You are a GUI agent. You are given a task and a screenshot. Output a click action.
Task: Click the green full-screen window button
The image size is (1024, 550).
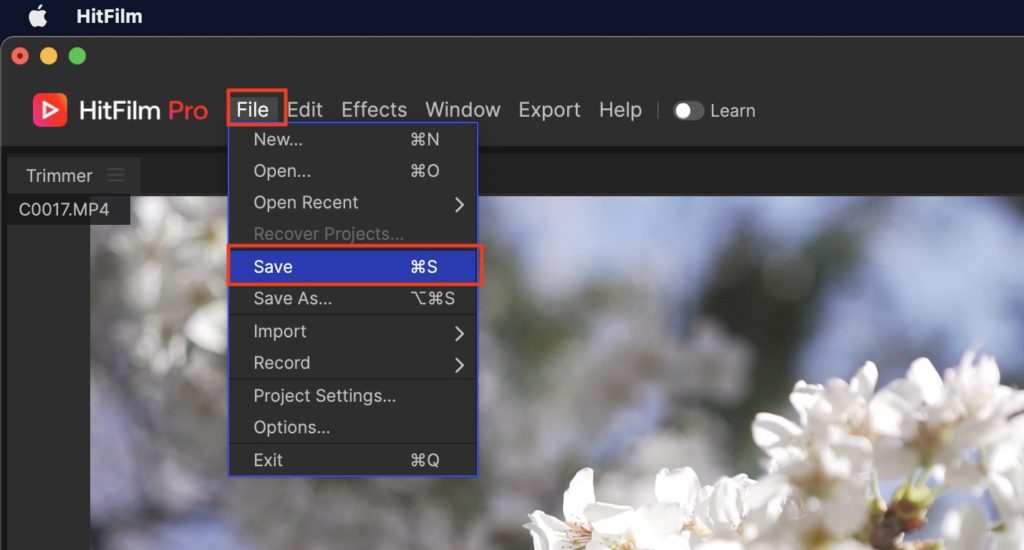coord(77,56)
